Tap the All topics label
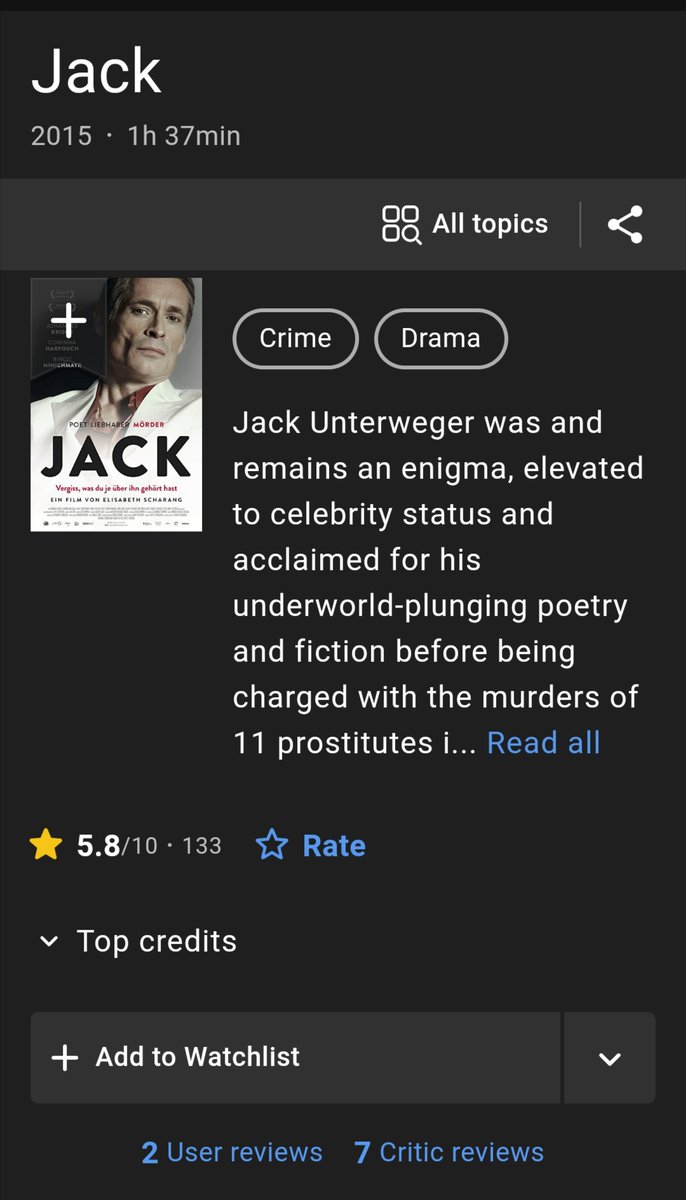Image resolution: width=686 pixels, height=1200 pixels. click(x=490, y=224)
